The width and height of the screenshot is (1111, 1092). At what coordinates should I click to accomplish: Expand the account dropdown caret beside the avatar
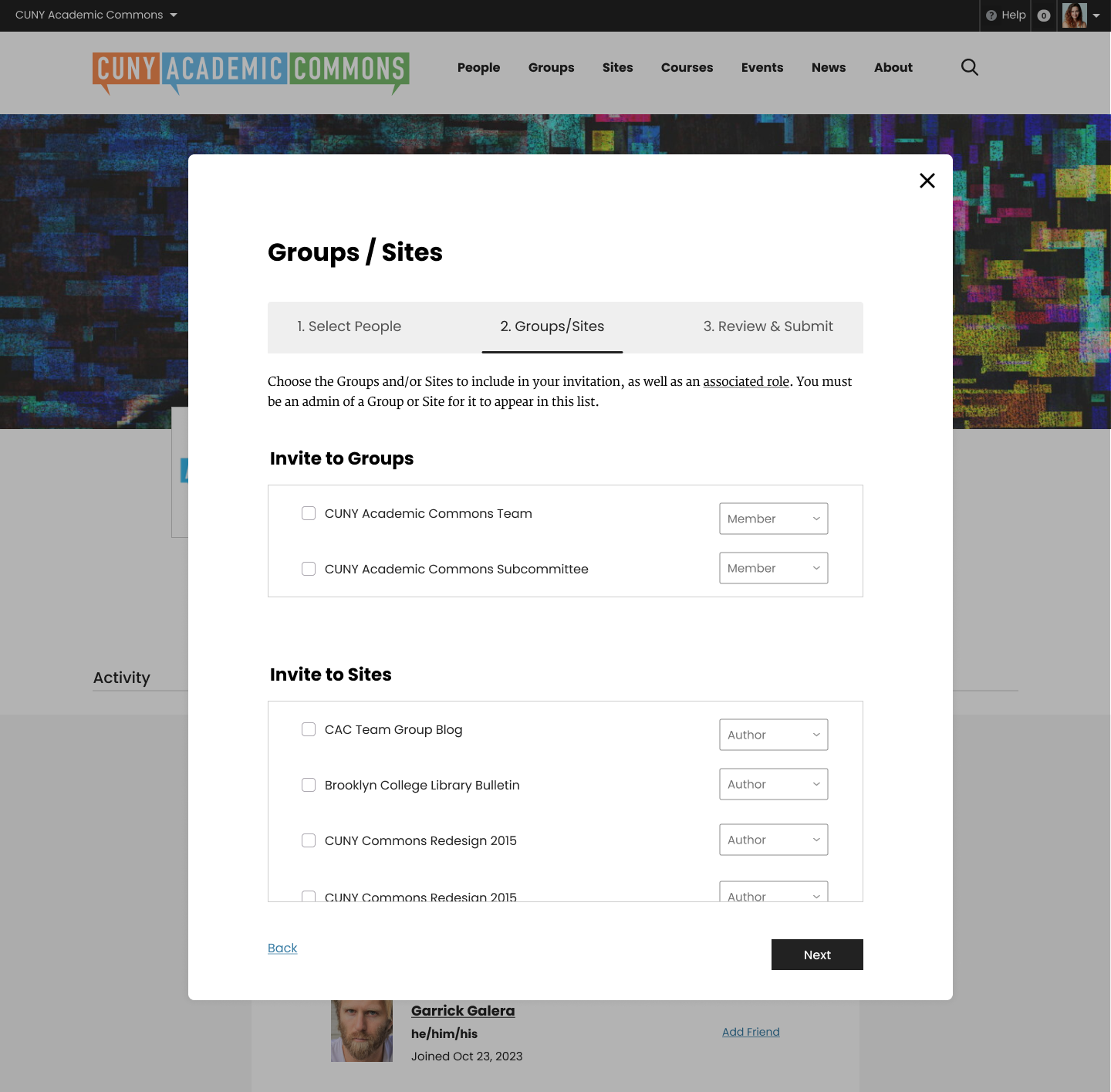(x=1096, y=15)
